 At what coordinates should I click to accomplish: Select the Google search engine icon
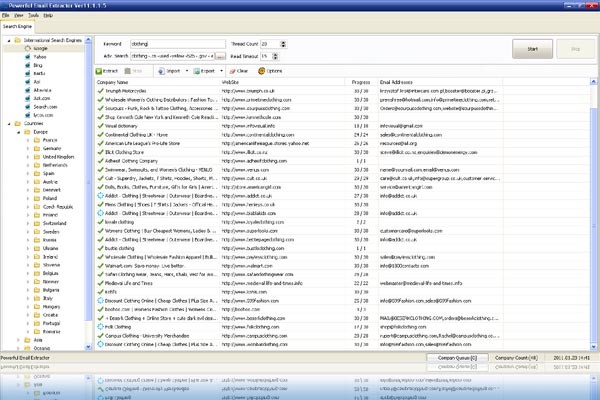pos(28,48)
